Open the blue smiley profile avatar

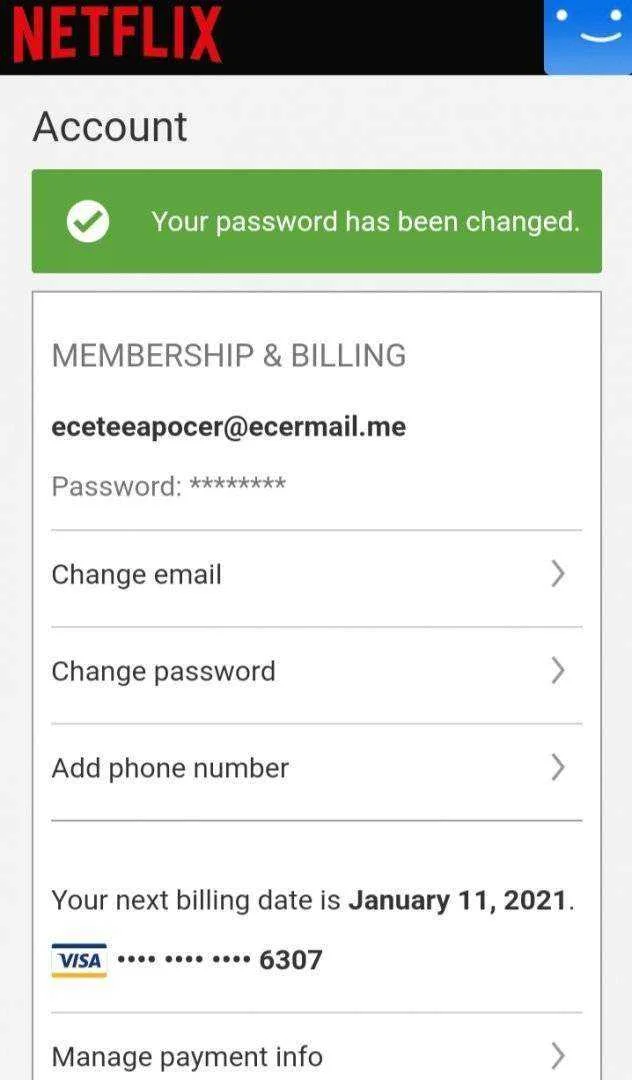[x=588, y=37]
